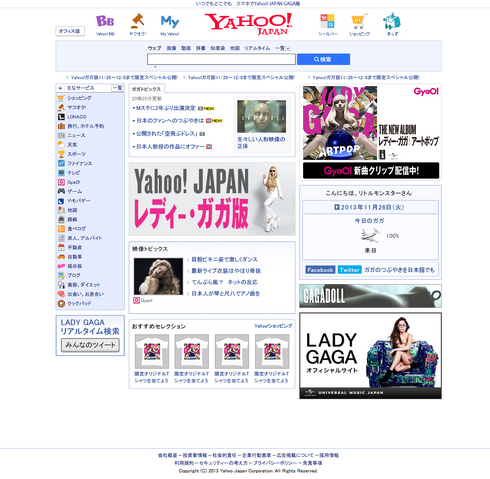Open LOHACO in the services sidebar
The height and width of the screenshot is (479, 490).
tap(77, 117)
